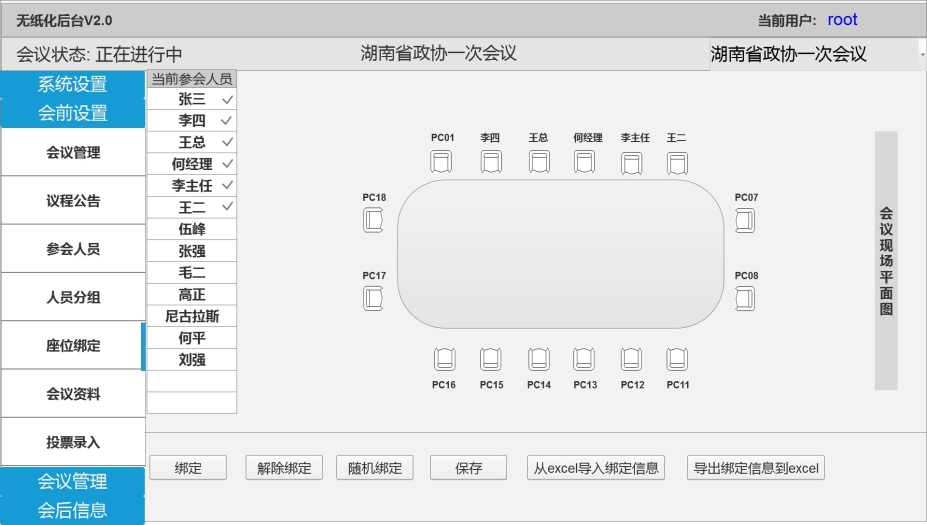The height and width of the screenshot is (525, 927).
Task: Open the 议程公告 menu item
Action: pos(73,200)
